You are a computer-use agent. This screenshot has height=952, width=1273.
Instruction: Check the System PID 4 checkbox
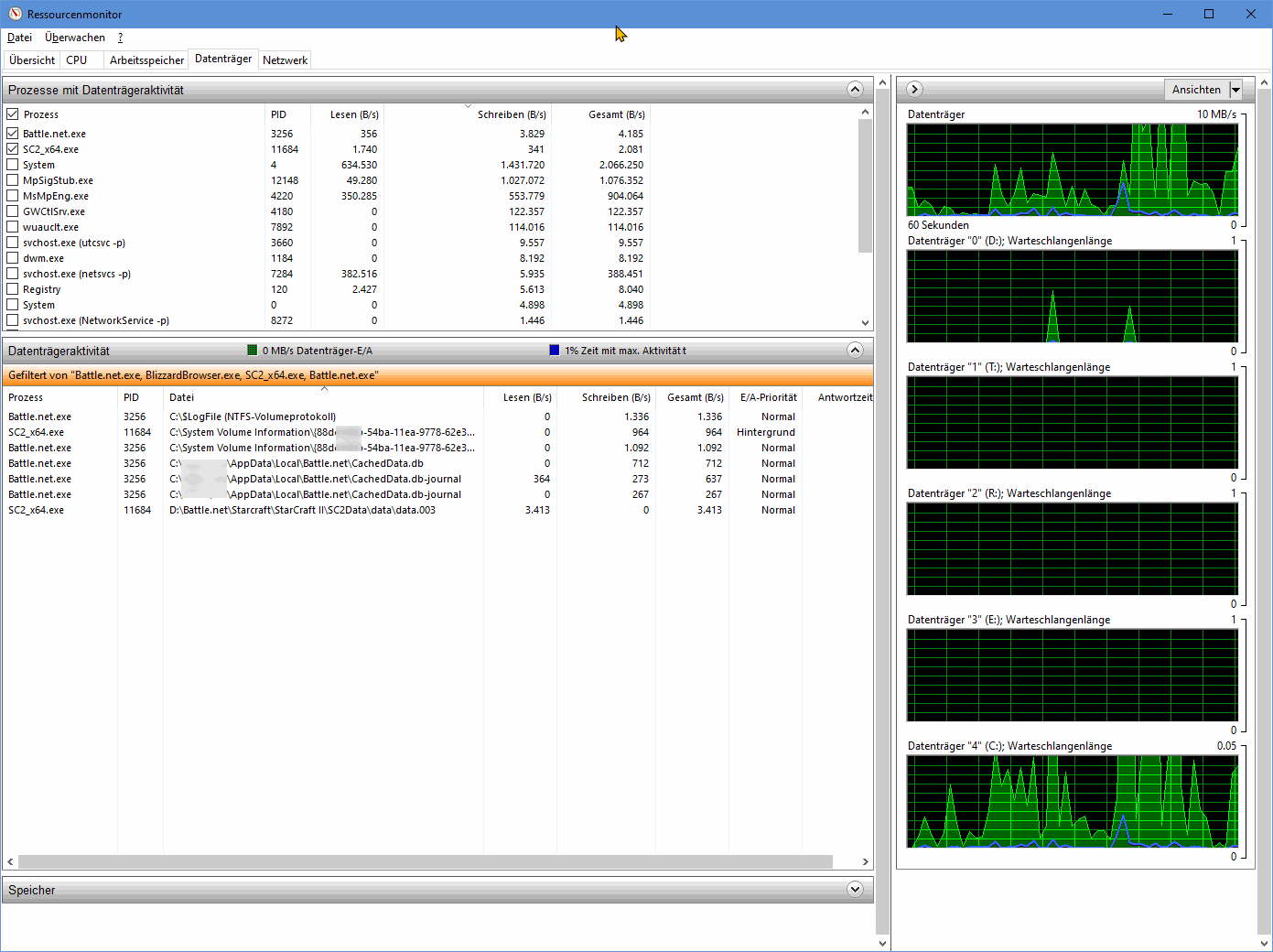tap(13, 165)
